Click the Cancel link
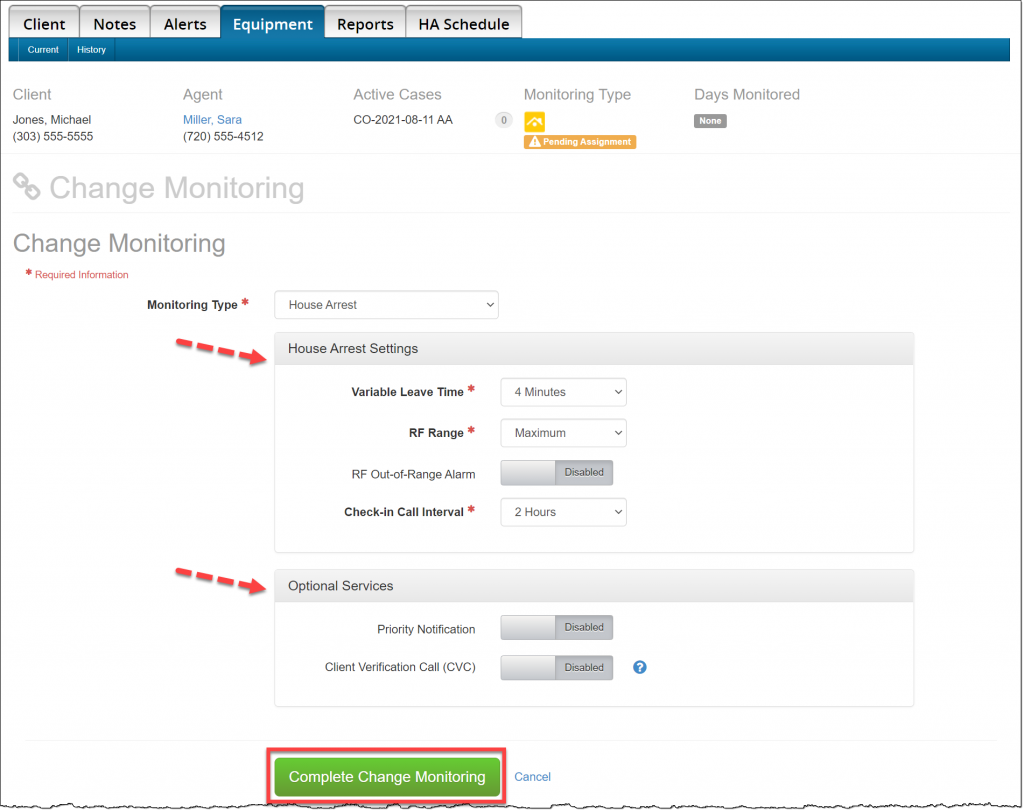Viewport: 1024px width, 811px height. [532, 777]
